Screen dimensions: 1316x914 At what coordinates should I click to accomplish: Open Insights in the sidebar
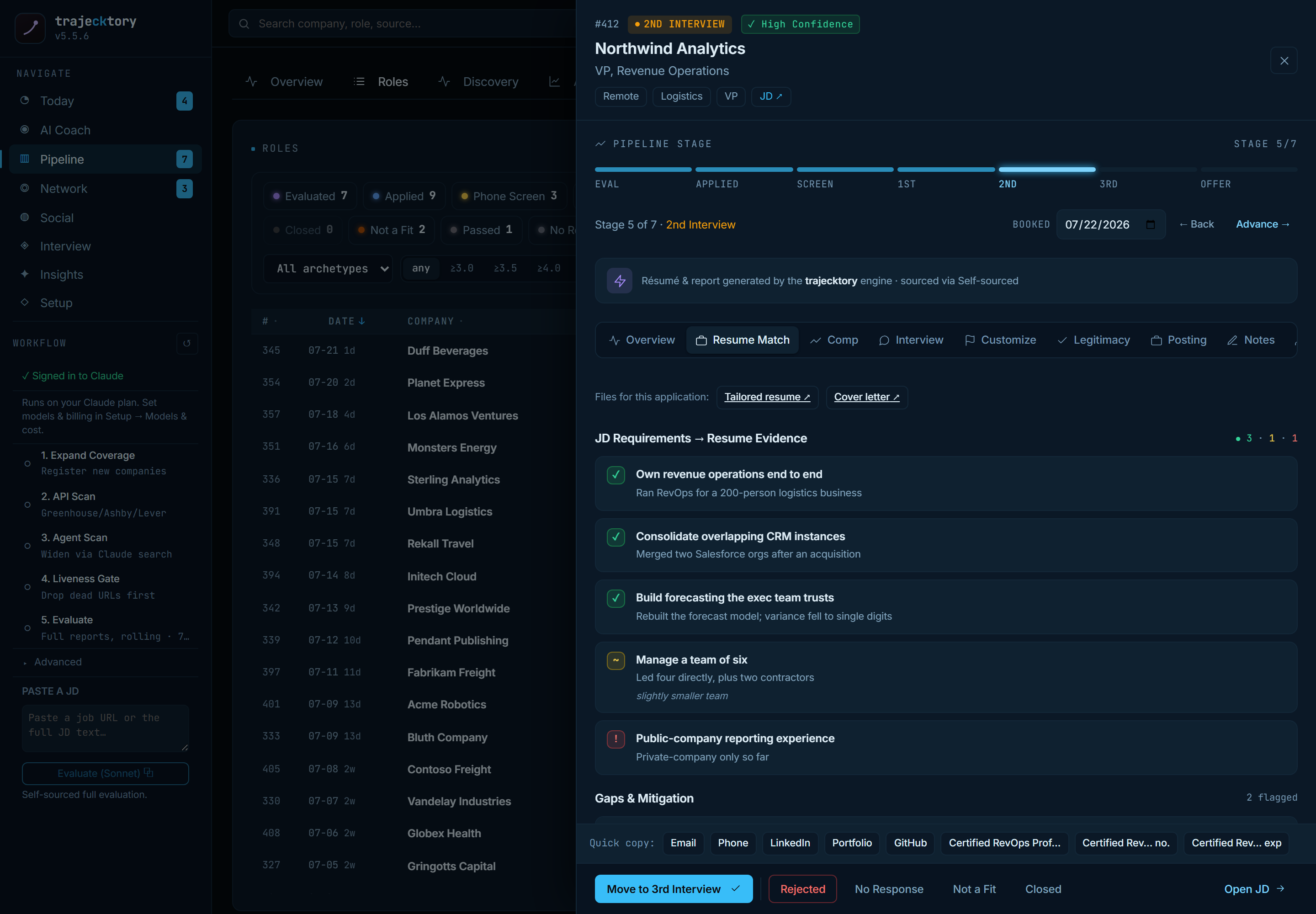(x=106, y=274)
